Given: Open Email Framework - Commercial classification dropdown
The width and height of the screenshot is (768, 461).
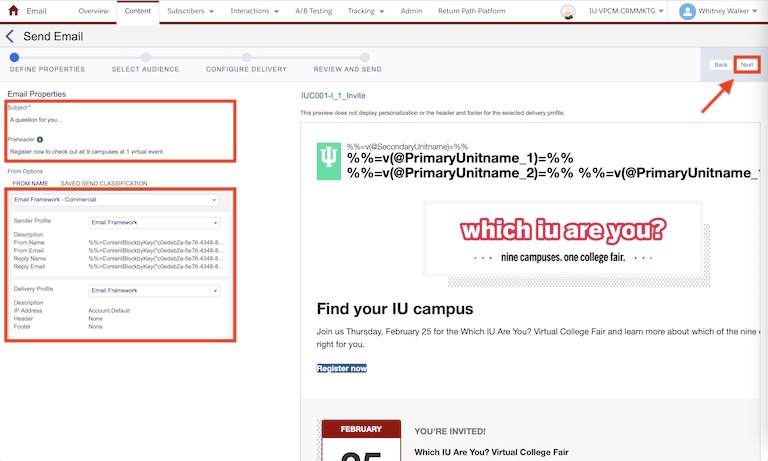Looking at the screenshot, I should pyautogui.click(x=115, y=200).
